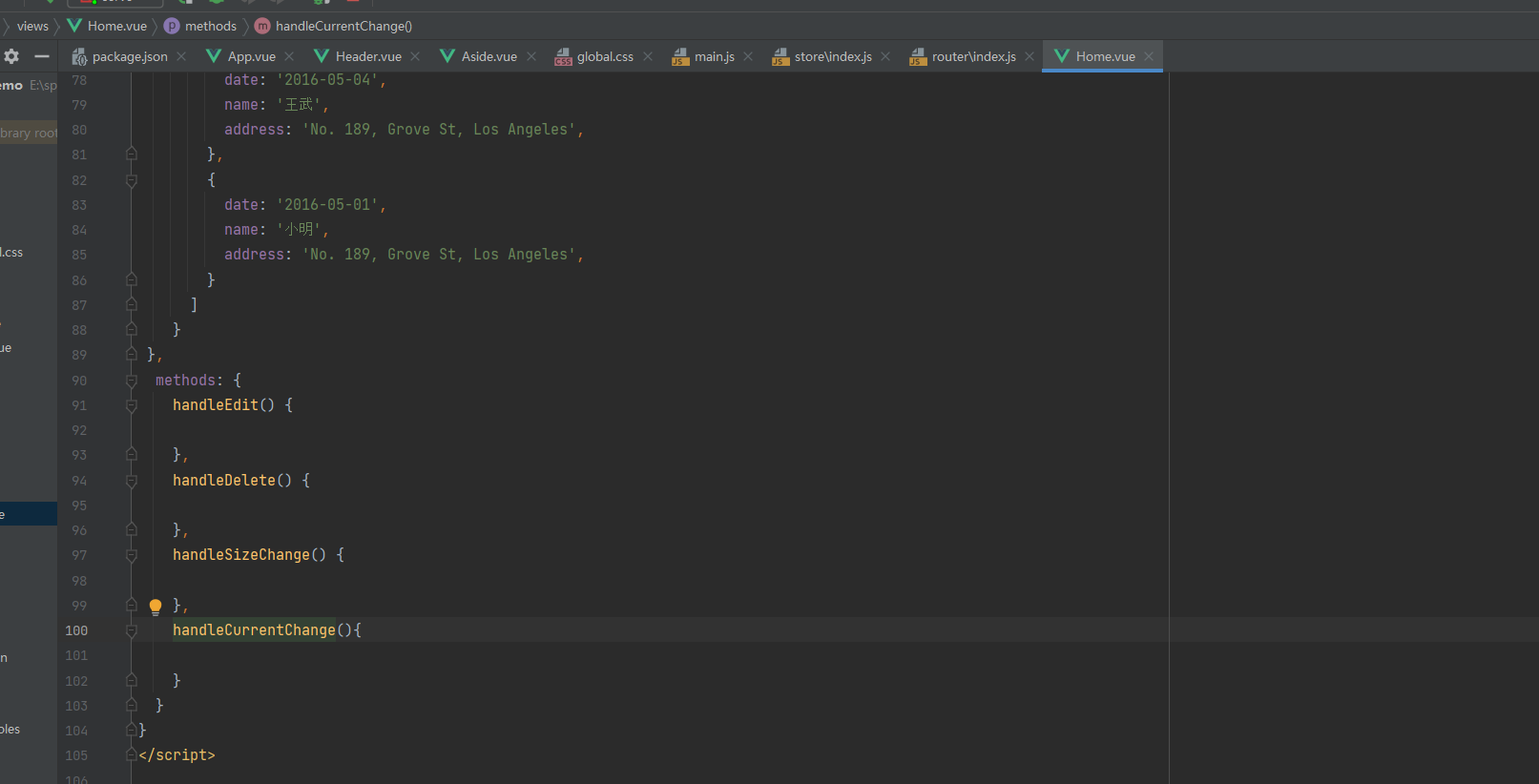The height and width of the screenshot is (784, 1539).
Task: Toggle the script fold marker at line 105
Action: point(132,755)
